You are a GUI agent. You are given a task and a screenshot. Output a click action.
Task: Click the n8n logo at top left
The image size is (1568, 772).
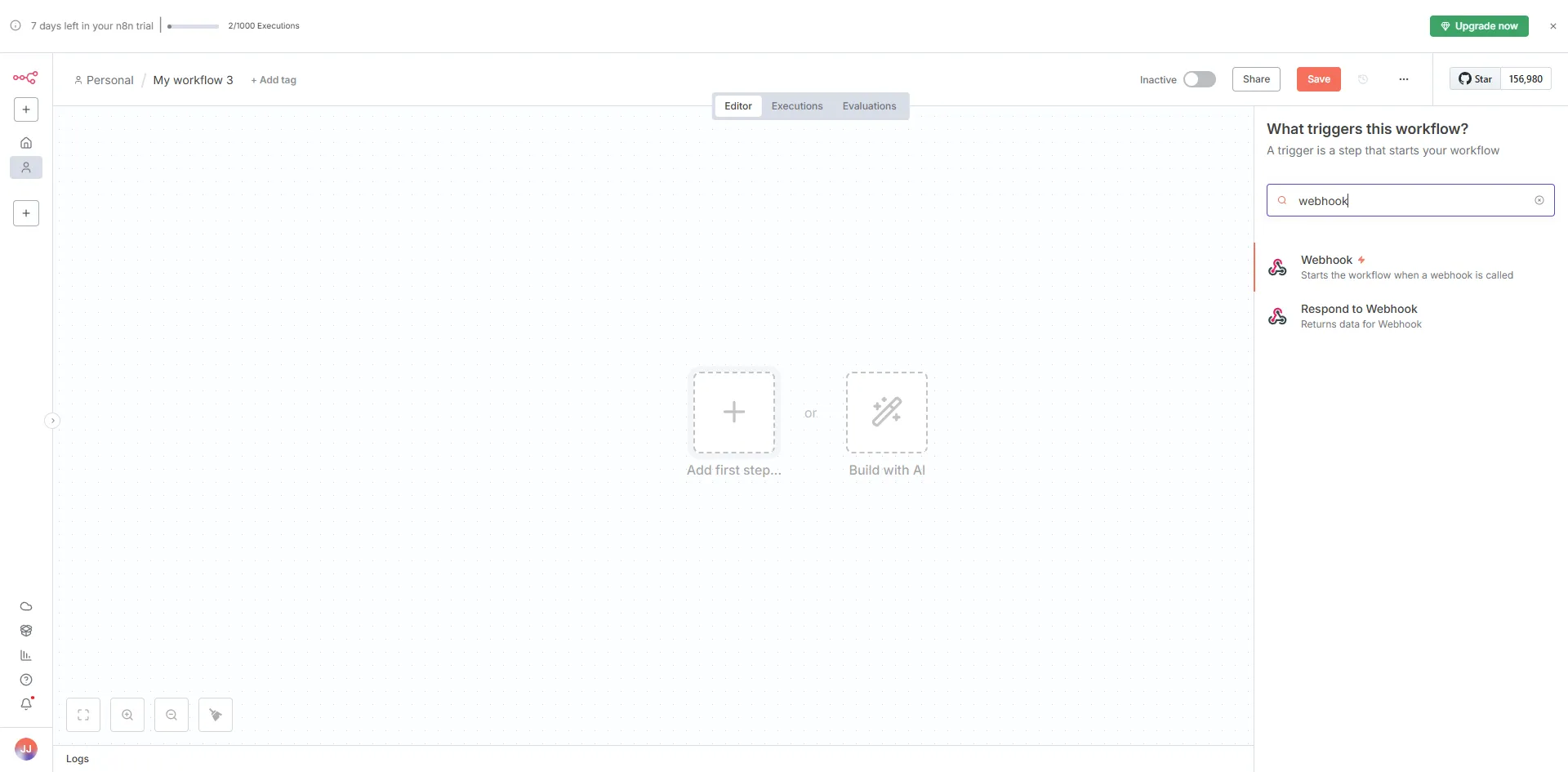pos(25,78)
